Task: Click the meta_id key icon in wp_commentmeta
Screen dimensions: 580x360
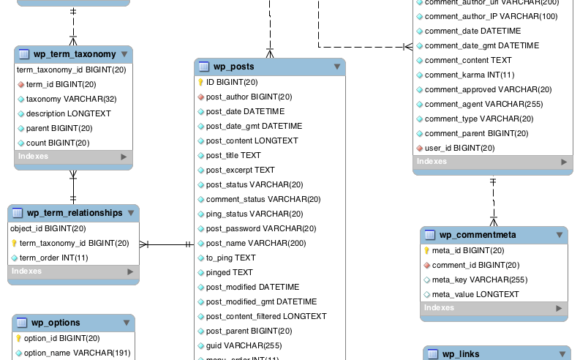Action: [426, 250]
